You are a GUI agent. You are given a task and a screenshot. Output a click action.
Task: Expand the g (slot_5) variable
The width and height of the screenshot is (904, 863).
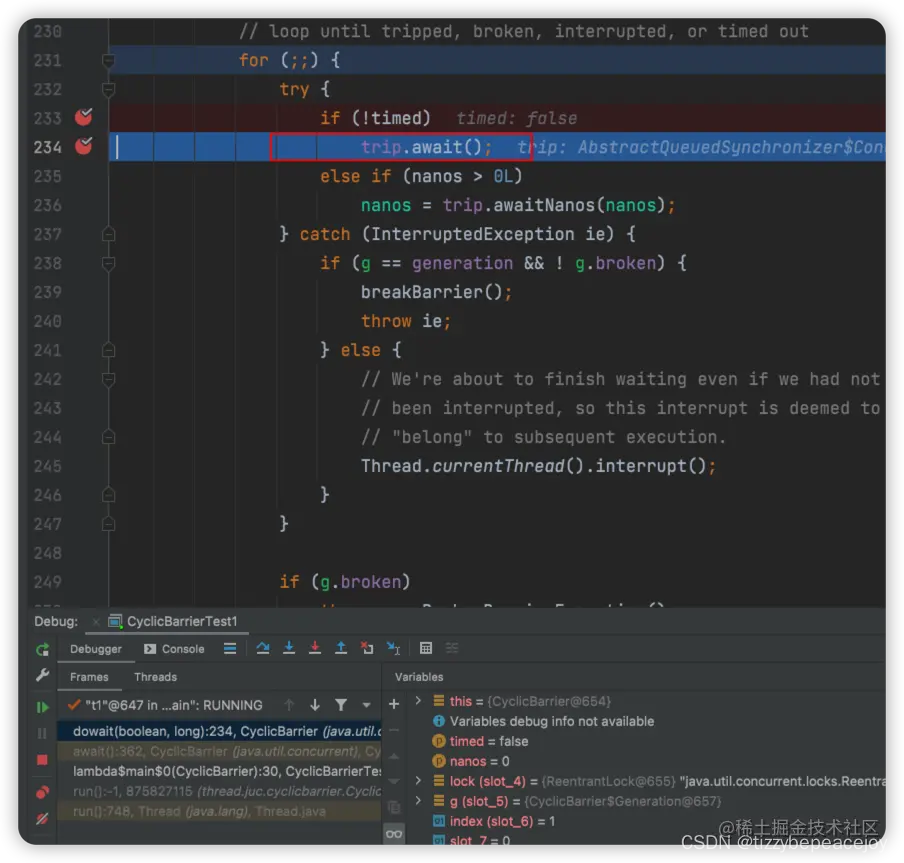(x=419, y=801)
